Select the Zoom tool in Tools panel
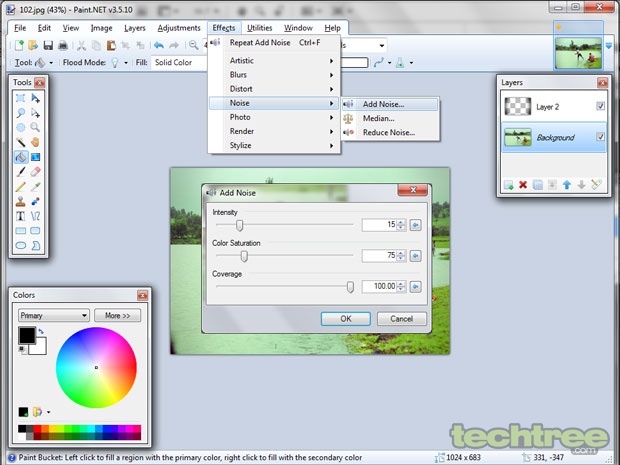The height and width of the screenshot is (465, 620). [x=36, y=127]
